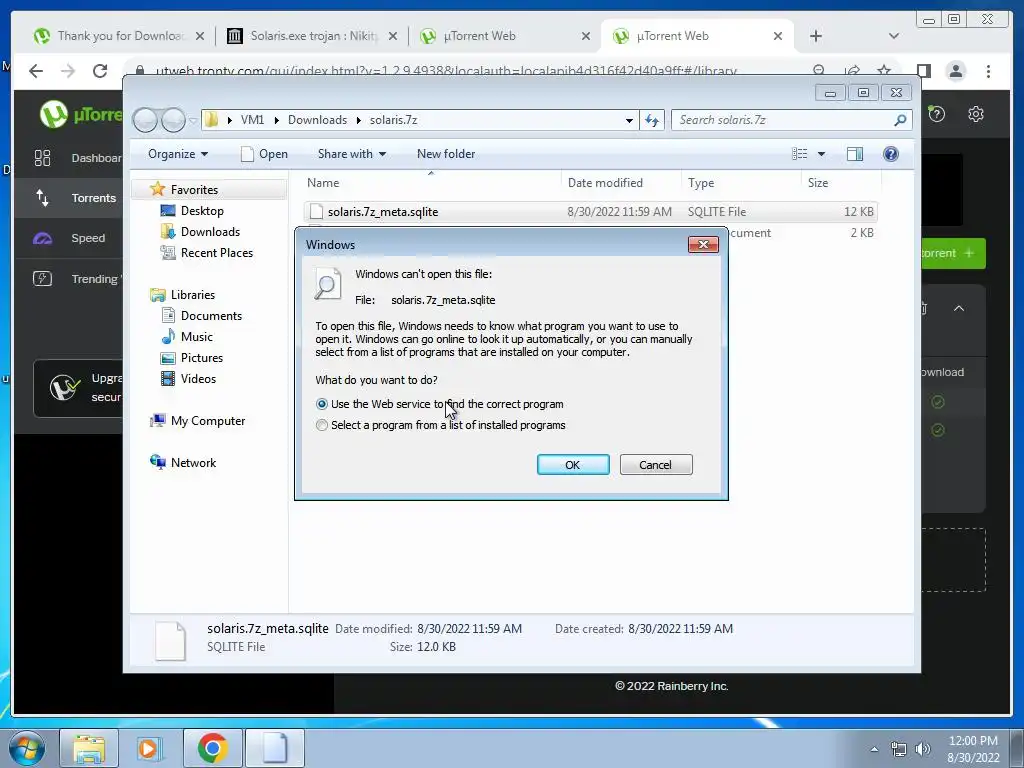Sort by Date modified column header
This screenshot has height=768, width=1024.
click(x=605, y=183)
